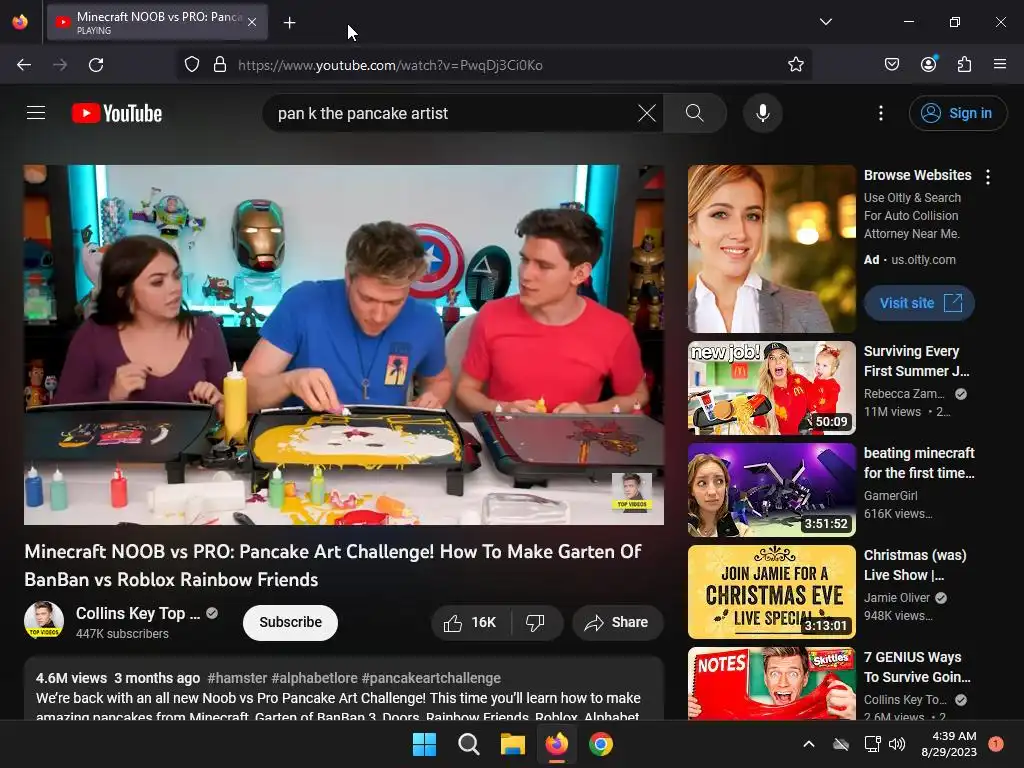
Task: Open Firefox application menu
Action: (x=1000, y=65)
